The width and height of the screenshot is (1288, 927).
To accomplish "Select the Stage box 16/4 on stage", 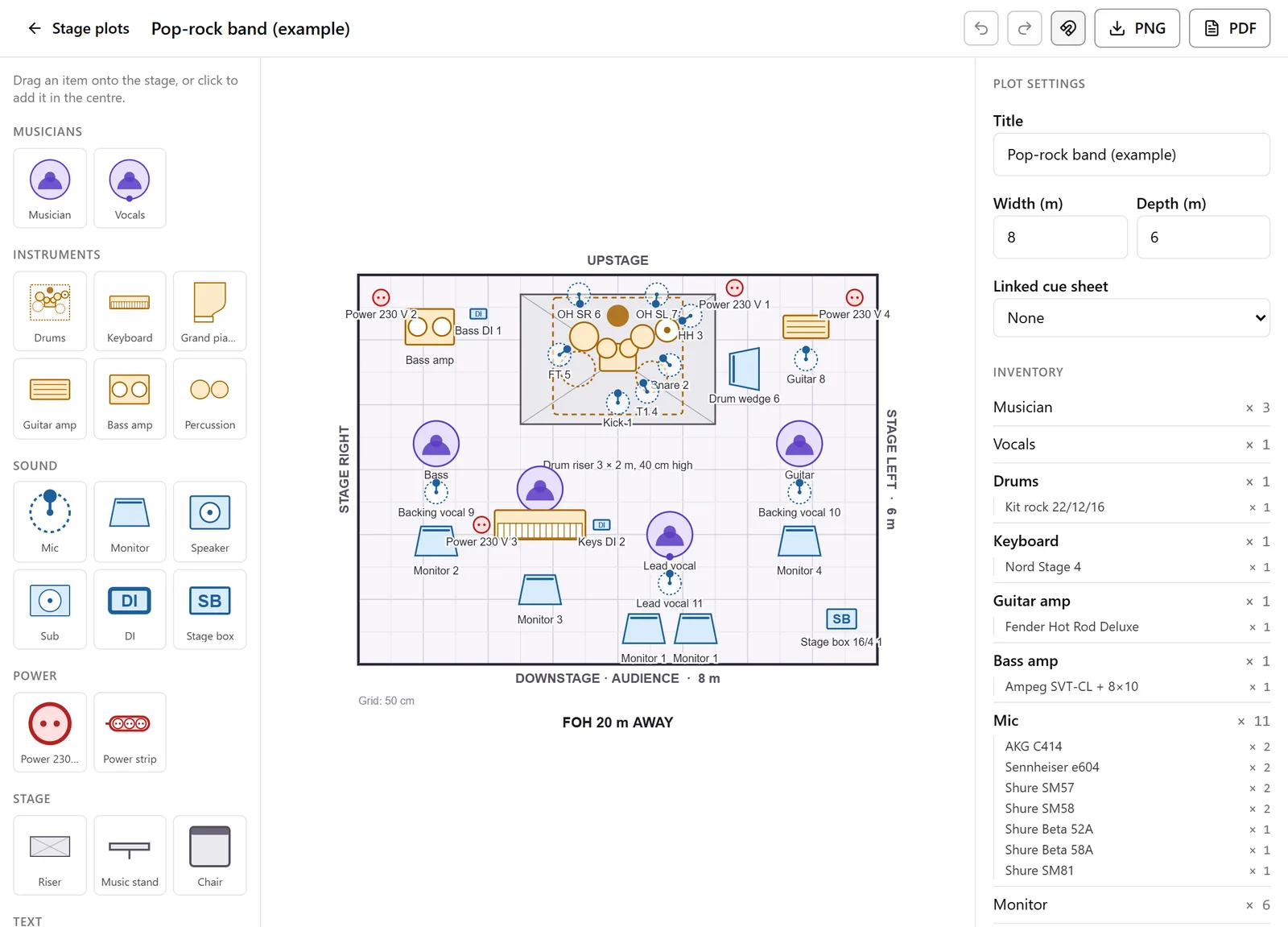I will (841, 619).
